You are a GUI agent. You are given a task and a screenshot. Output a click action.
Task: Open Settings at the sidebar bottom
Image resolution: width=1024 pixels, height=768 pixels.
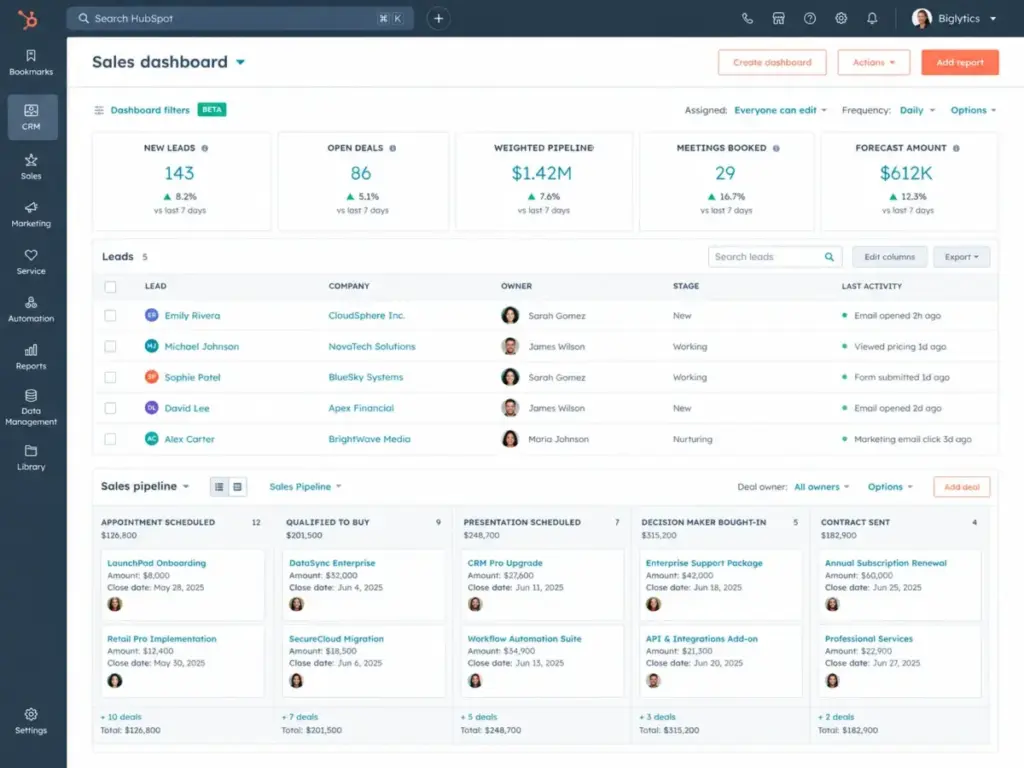(31, 721)
